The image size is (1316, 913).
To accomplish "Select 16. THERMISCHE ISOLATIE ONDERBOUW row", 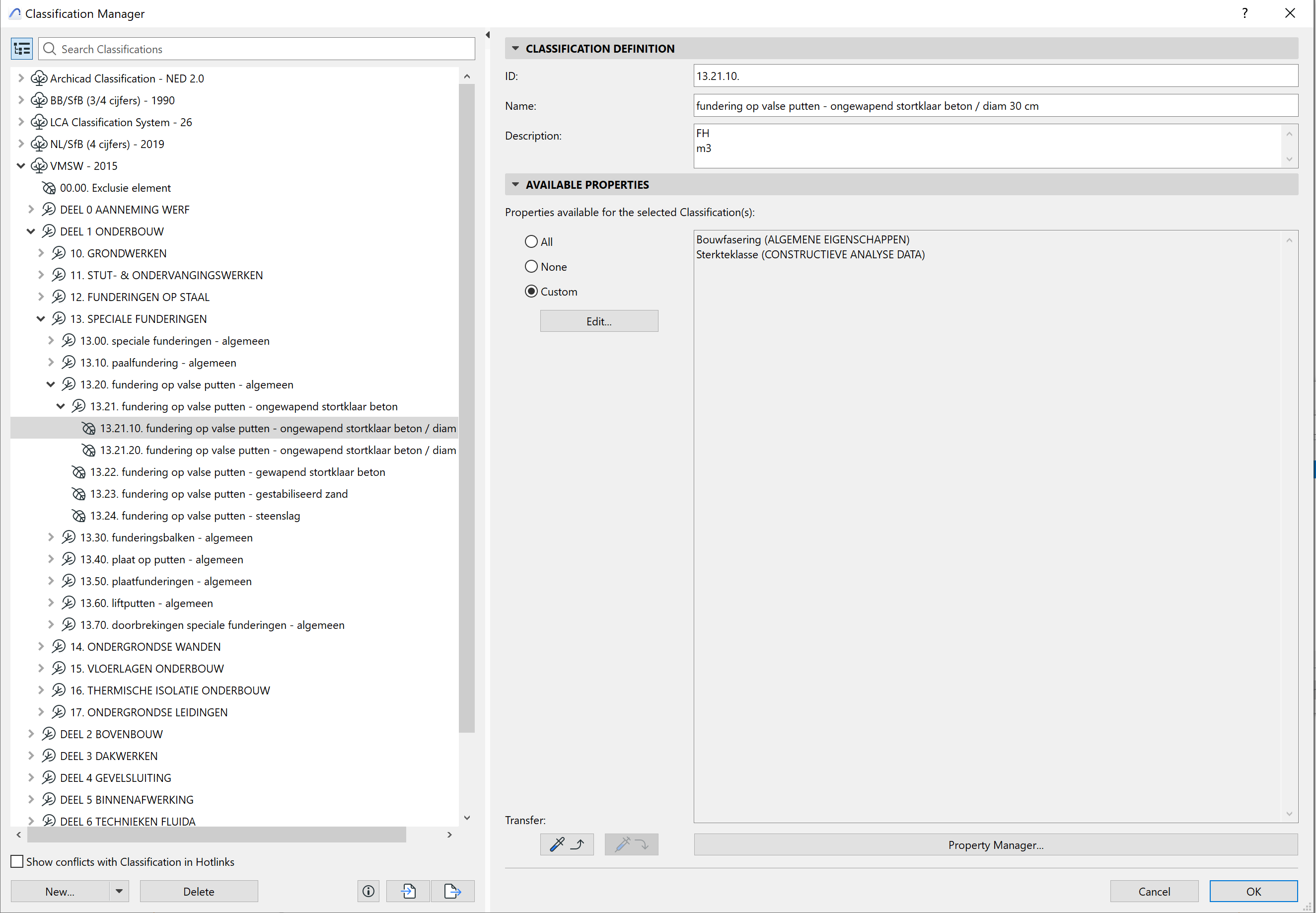I will pos(234,690).
